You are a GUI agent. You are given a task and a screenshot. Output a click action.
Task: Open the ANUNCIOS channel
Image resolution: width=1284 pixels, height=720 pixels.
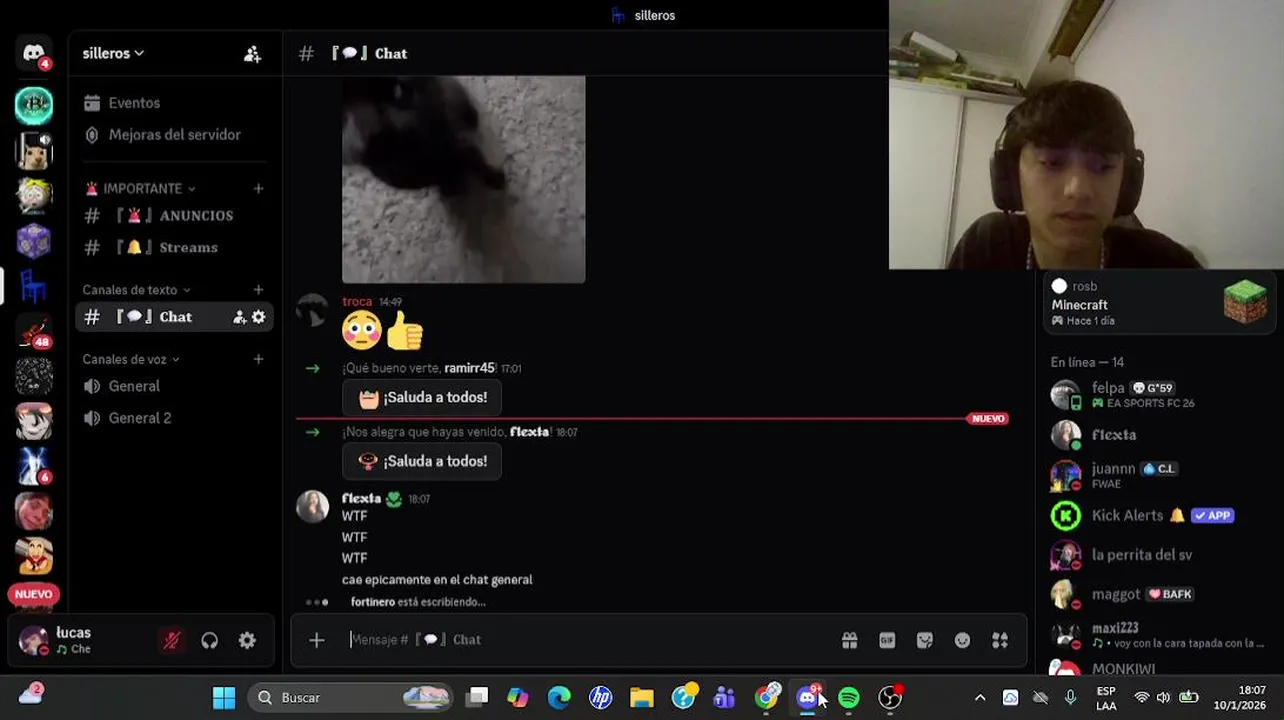tap(175, 216)
